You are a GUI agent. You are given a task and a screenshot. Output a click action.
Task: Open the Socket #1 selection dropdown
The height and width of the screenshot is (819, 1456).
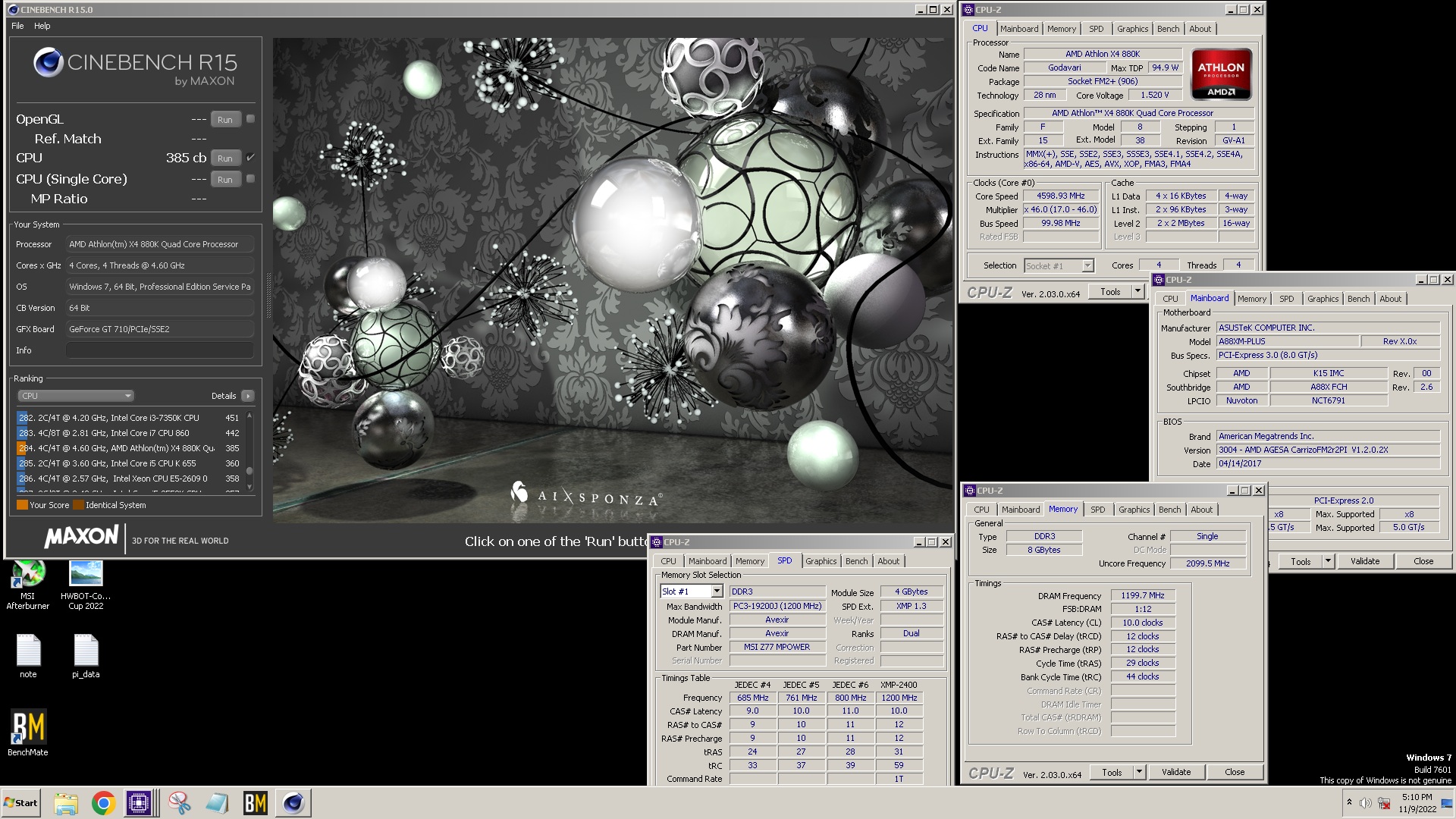(x=1059, y=265)
